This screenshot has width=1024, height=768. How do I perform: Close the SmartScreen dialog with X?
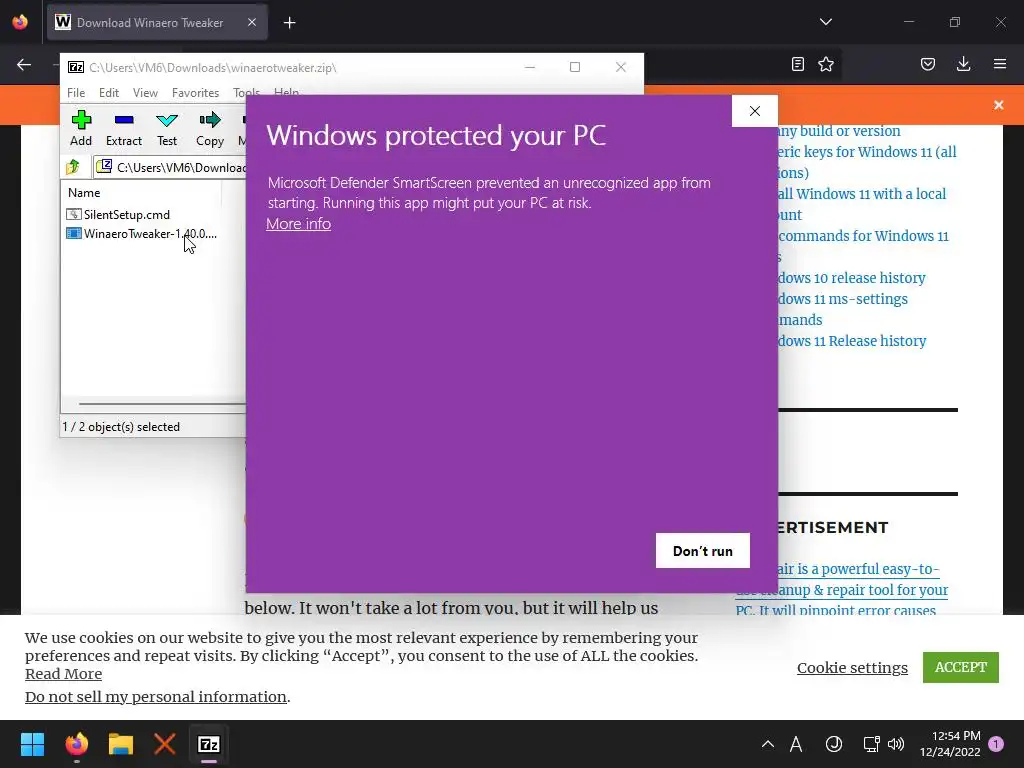click(755, 111)
